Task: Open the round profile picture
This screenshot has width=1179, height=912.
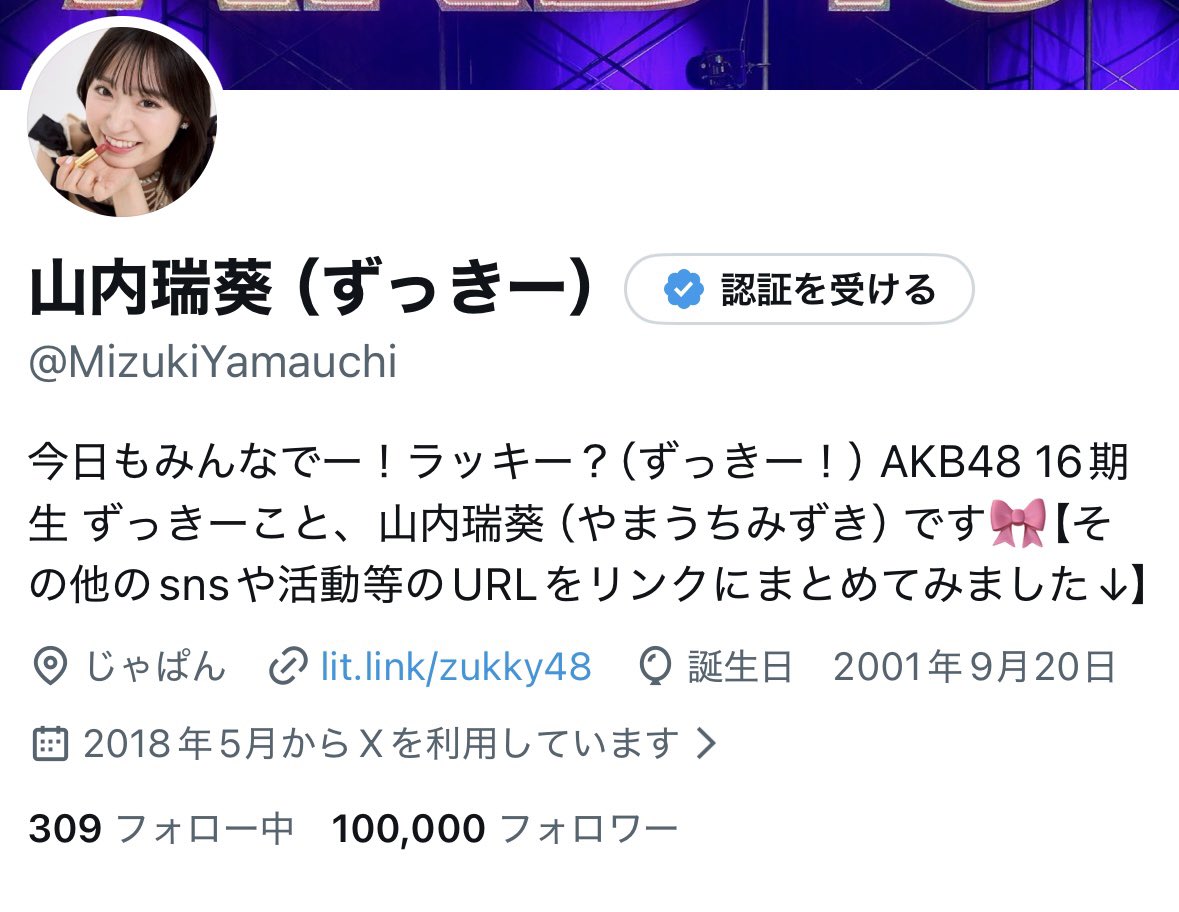Action: point(122,122)
